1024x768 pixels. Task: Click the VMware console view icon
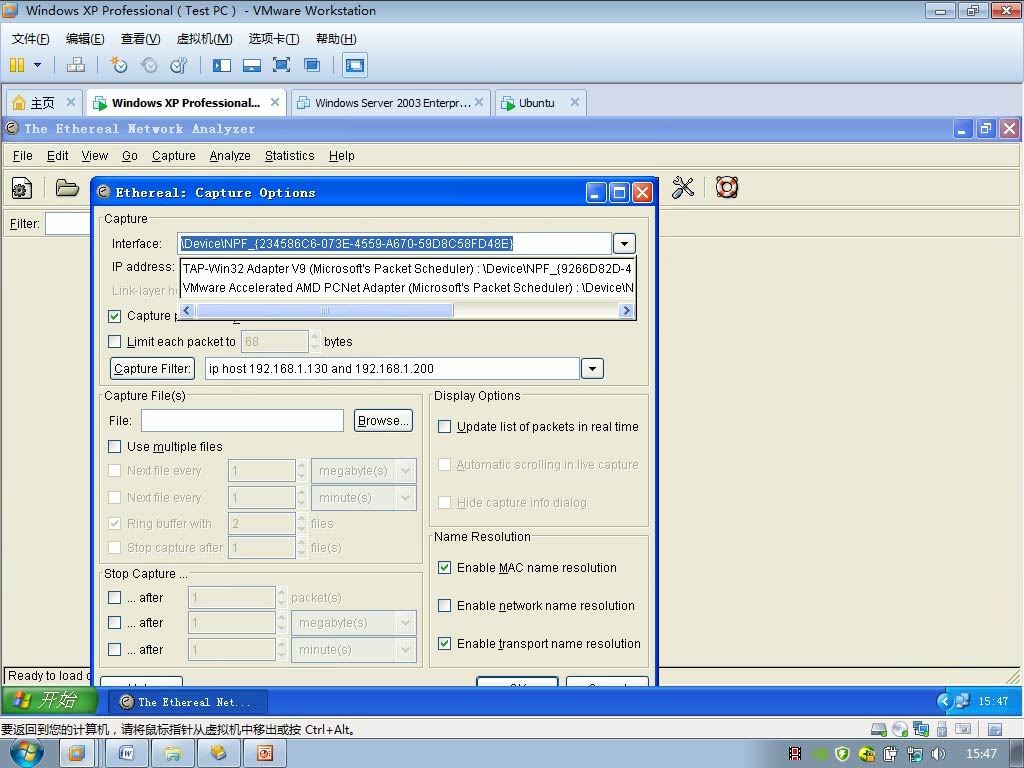(x=355, y=65)
